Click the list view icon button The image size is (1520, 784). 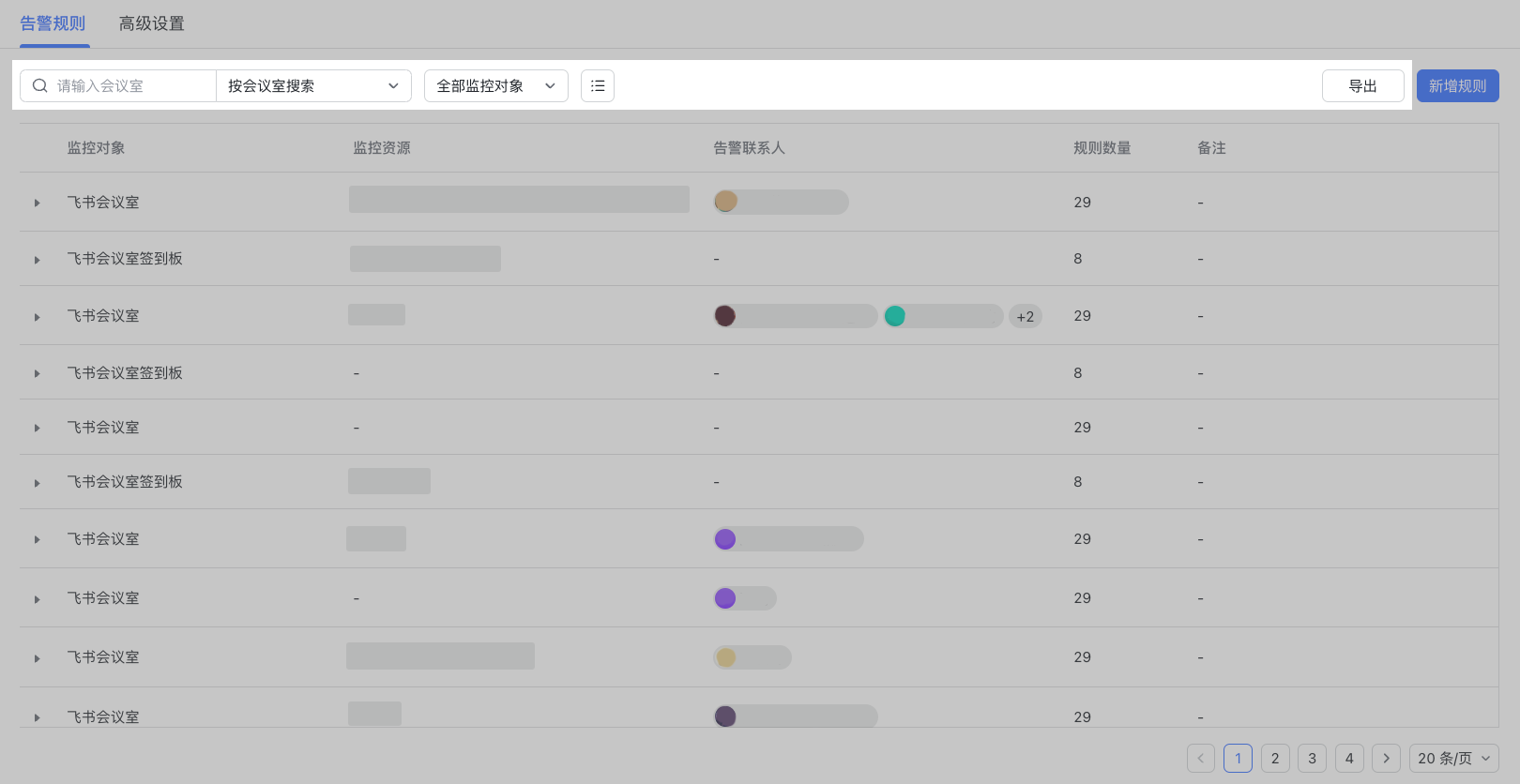(598, 86)
